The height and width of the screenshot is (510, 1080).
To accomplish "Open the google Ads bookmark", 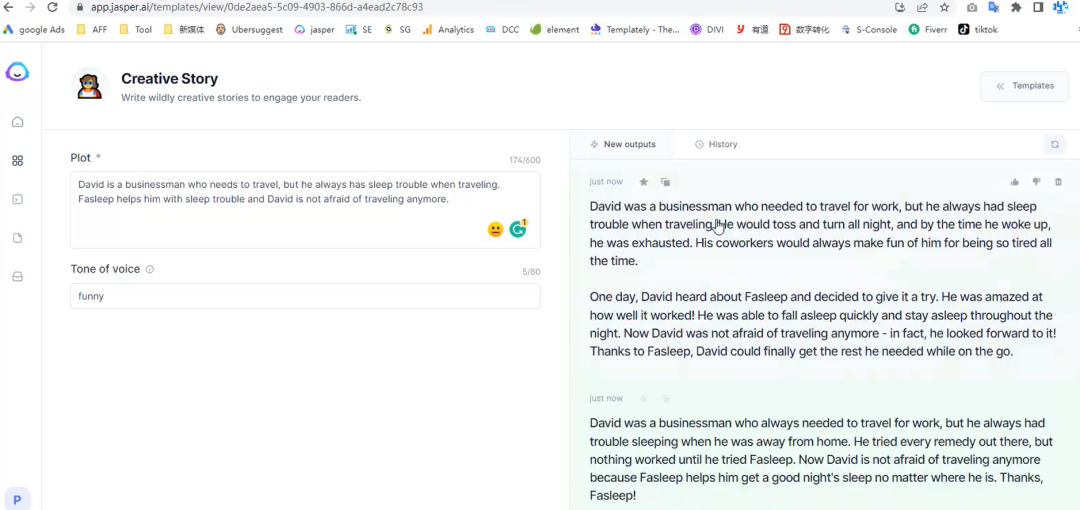I will (x=34, y=30).
